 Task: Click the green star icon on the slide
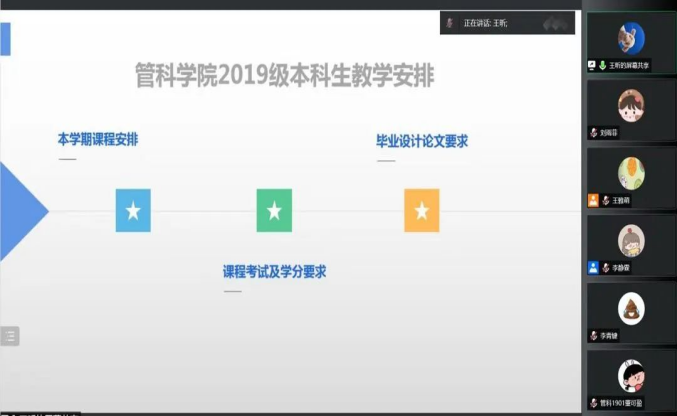tap(274, 210)
